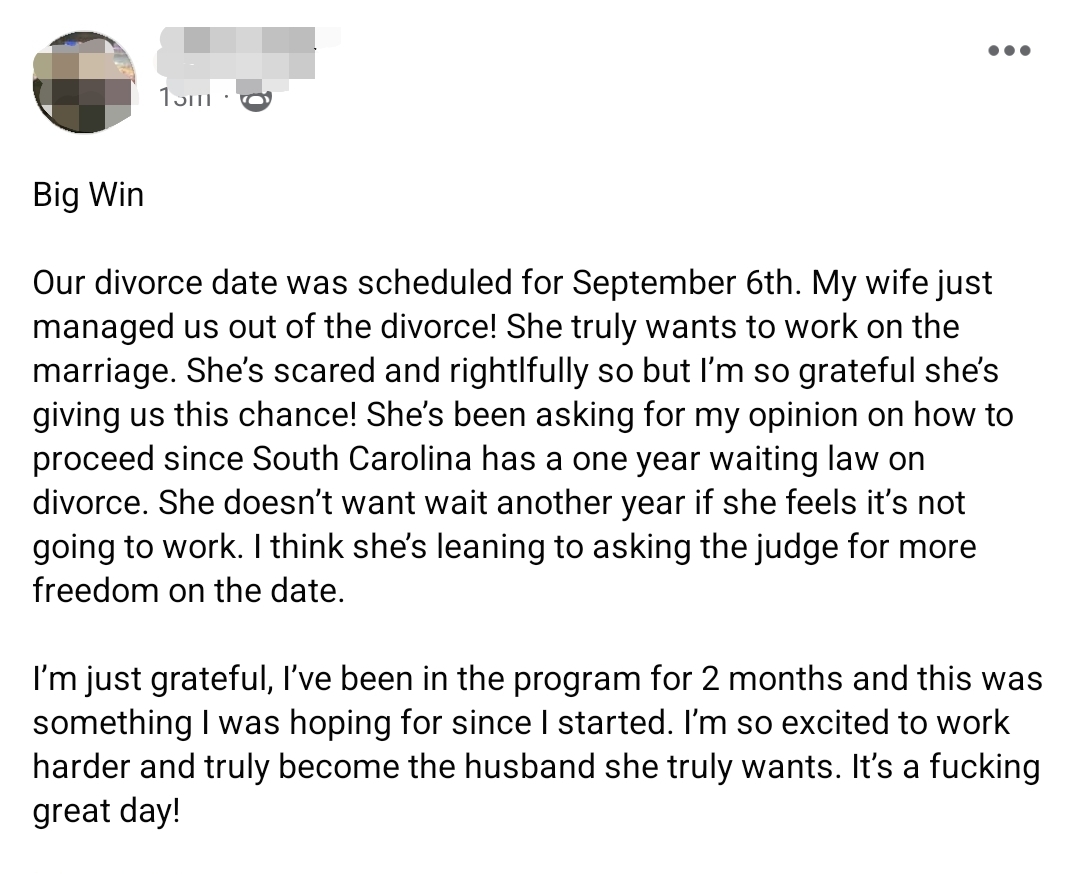The image size is (1080, 874).
Task: Click the text "freedom on the date."
Action: tap(188, 590)
